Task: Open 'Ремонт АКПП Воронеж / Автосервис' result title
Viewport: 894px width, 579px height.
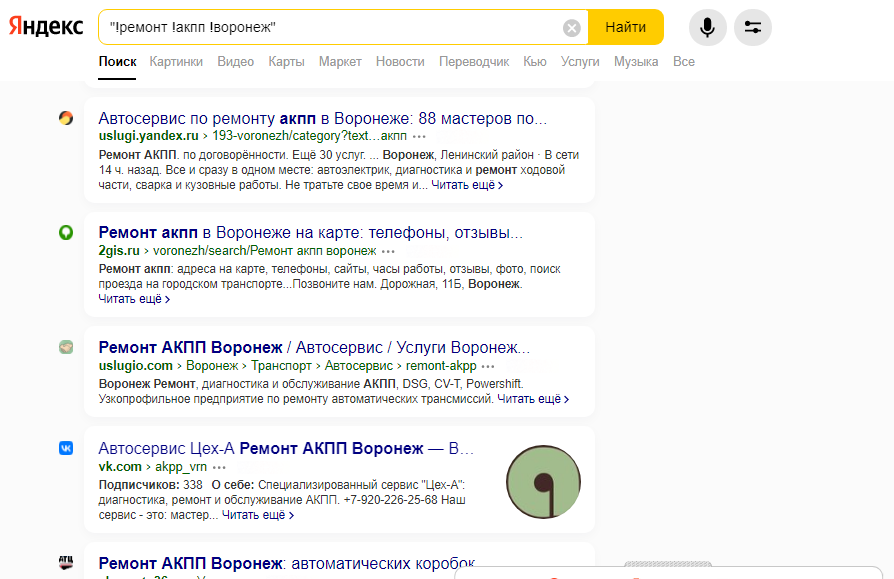Action: click(x=314, y=347)
